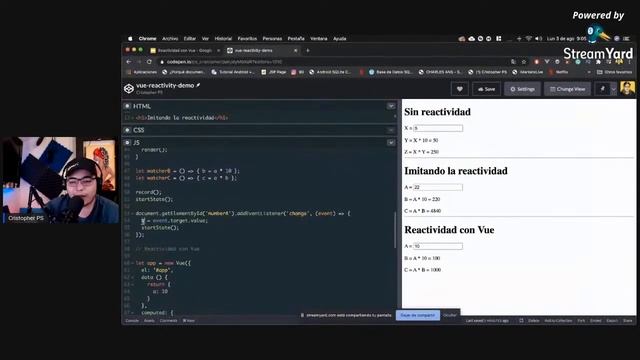This screenshot has width=640, height=360.
Task: Open Console panel in footer
Action: click(x=132, y=321)
